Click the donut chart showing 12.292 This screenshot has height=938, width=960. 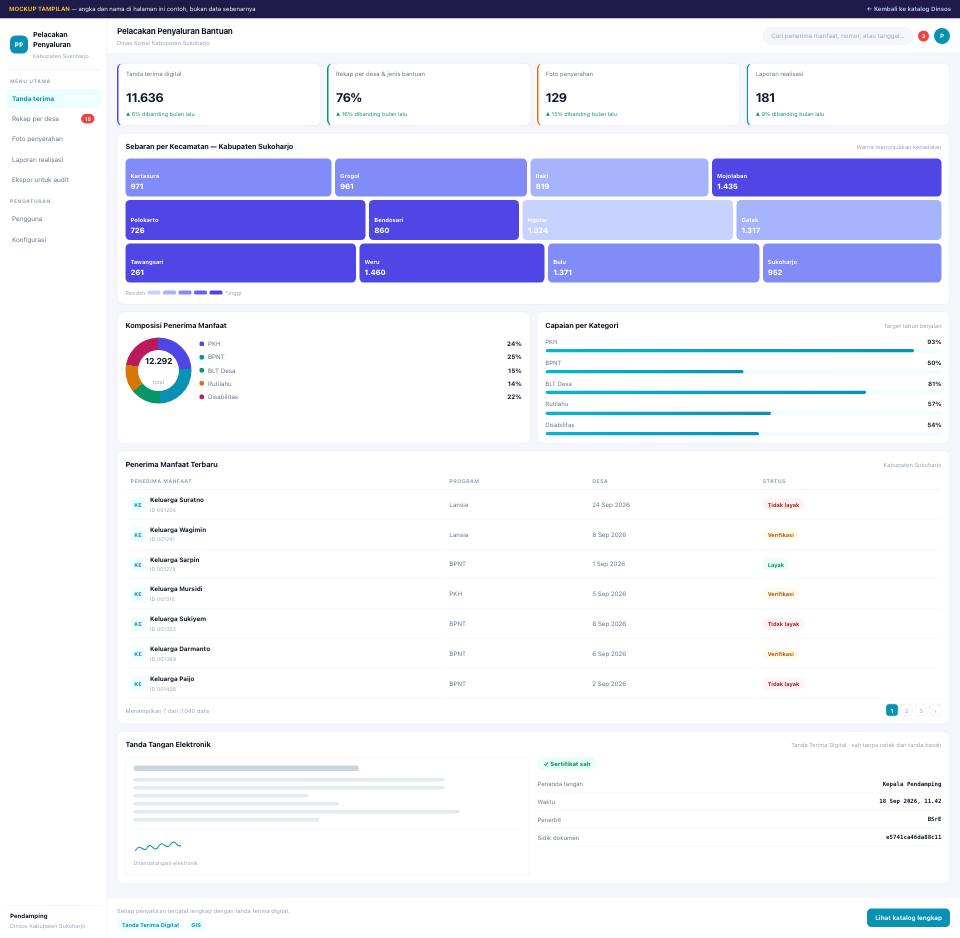[x=159, y=370]
